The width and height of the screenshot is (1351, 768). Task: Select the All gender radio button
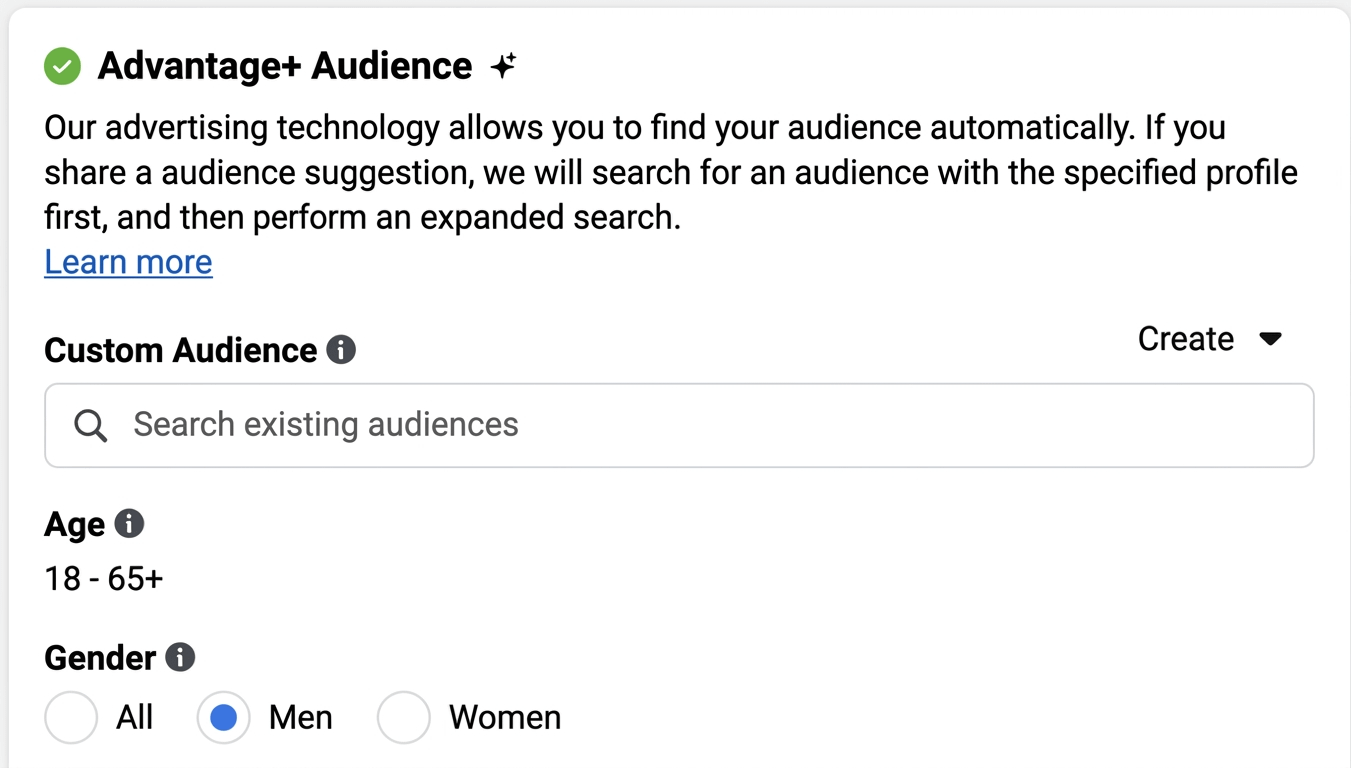[x=71, y=717]
